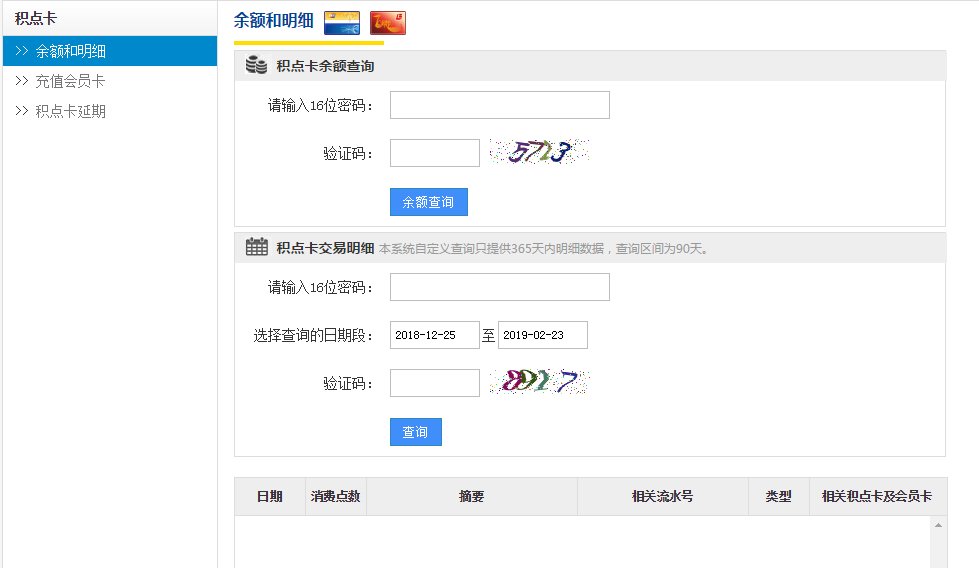979x568 pixels.
Task: Focus the 16位密码 field under 交易明细
Action: (499, 287)
